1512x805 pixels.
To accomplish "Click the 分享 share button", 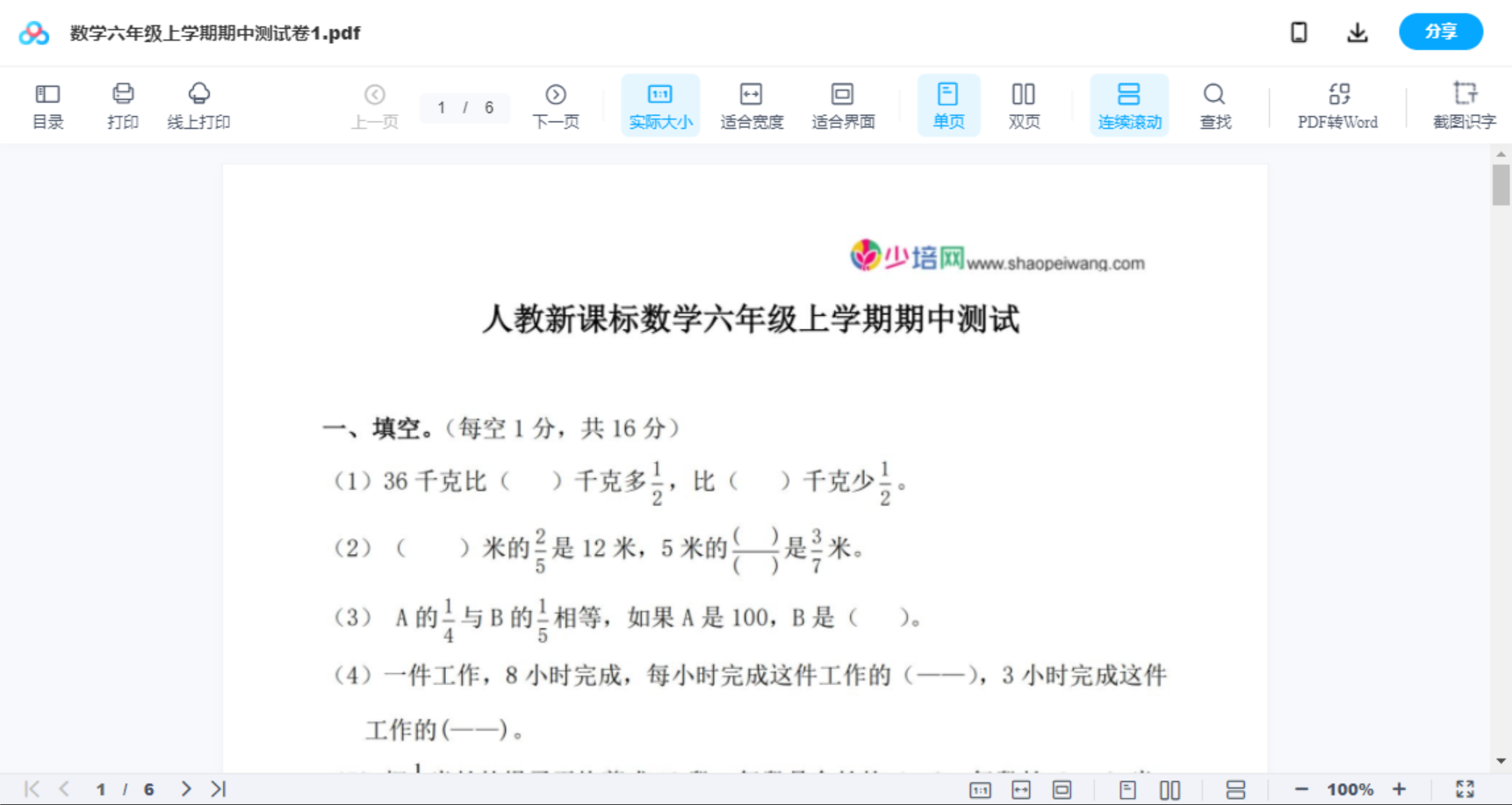I will pyautogui.click(x=1440, y=32).
